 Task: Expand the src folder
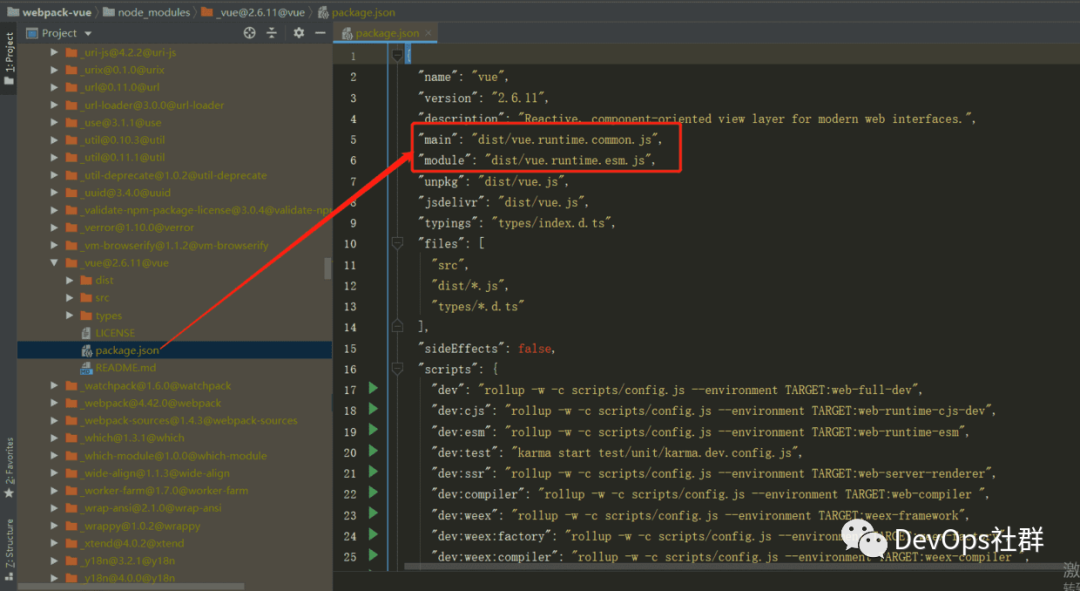click(70, 298)
